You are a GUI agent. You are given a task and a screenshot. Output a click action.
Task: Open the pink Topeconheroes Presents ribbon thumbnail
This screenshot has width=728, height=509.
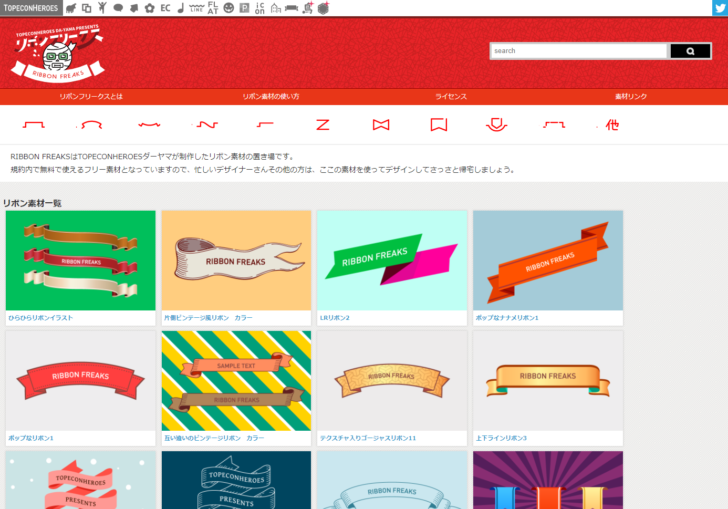pyautogui.click(x=81, y=480)
